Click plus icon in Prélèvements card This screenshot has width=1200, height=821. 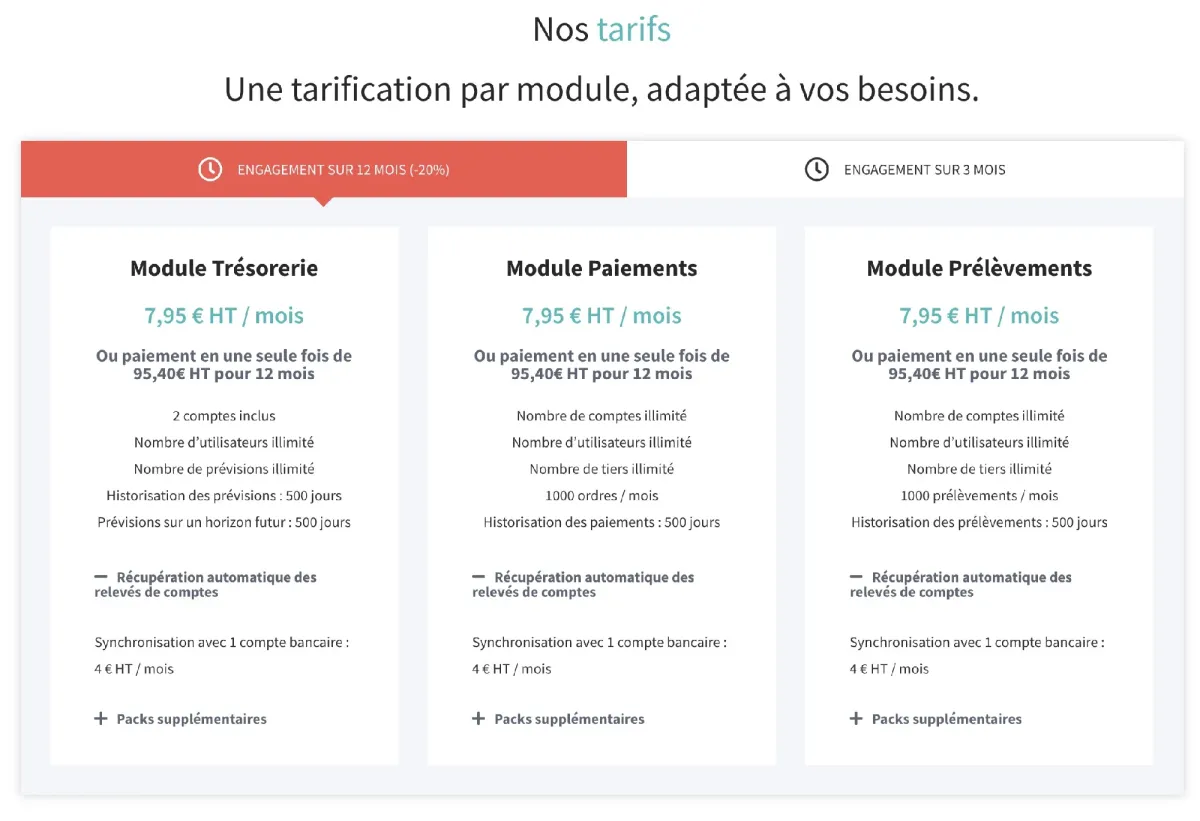point(856,719)
